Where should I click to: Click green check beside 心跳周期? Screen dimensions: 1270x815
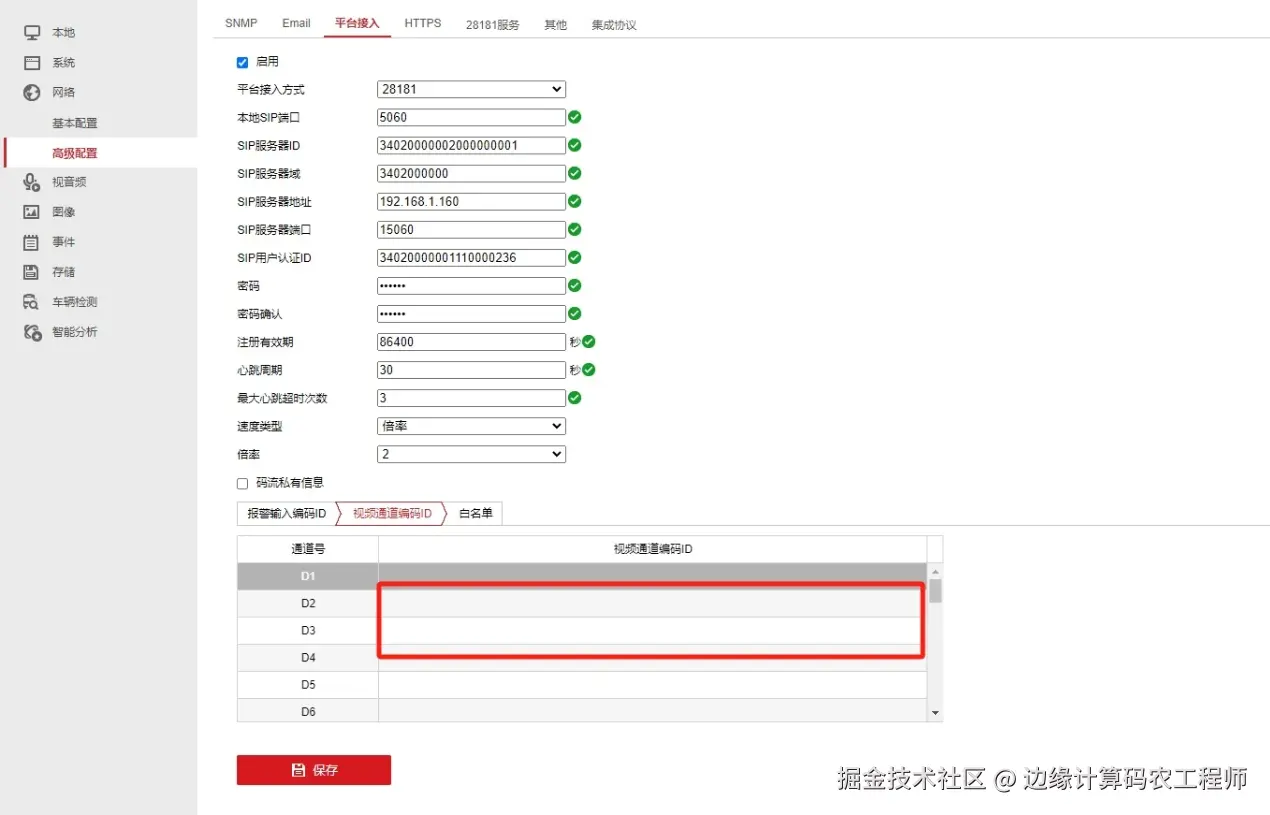(589, 370)
